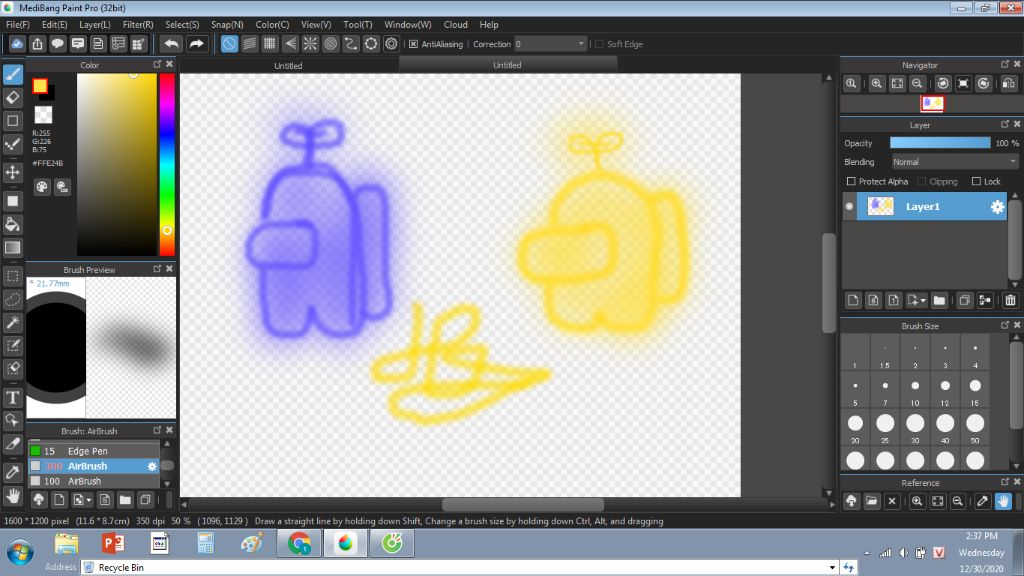Enable circle snap guide
1024x576 pixels.
pyautogui.click(x=330, y=44)
